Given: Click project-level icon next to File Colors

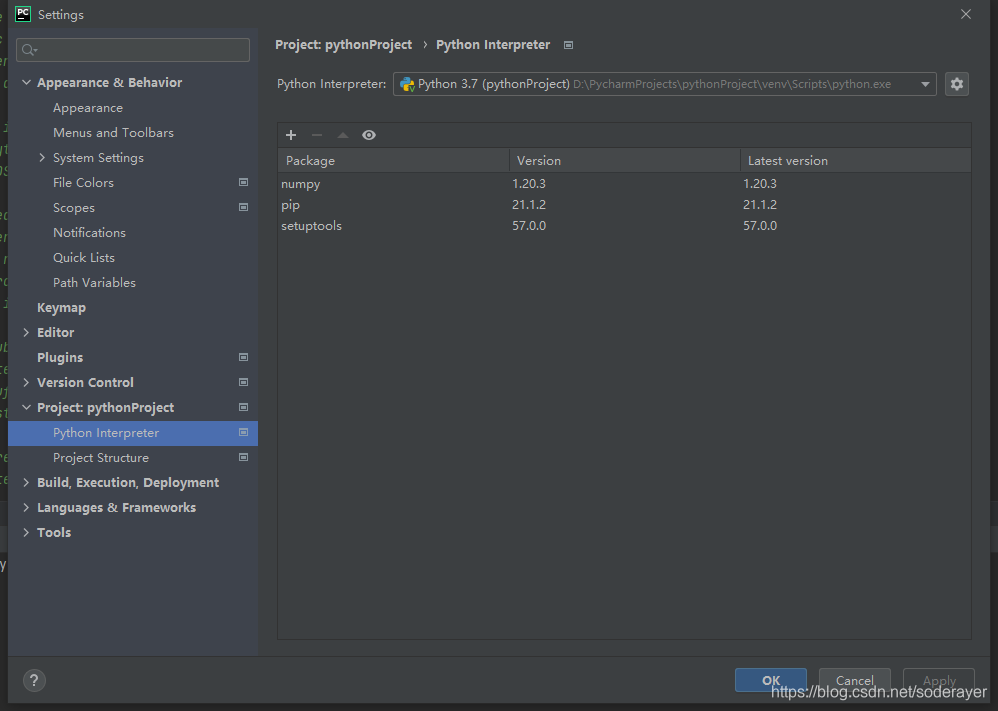Looking at the screenshot, I should pos(243,183).
